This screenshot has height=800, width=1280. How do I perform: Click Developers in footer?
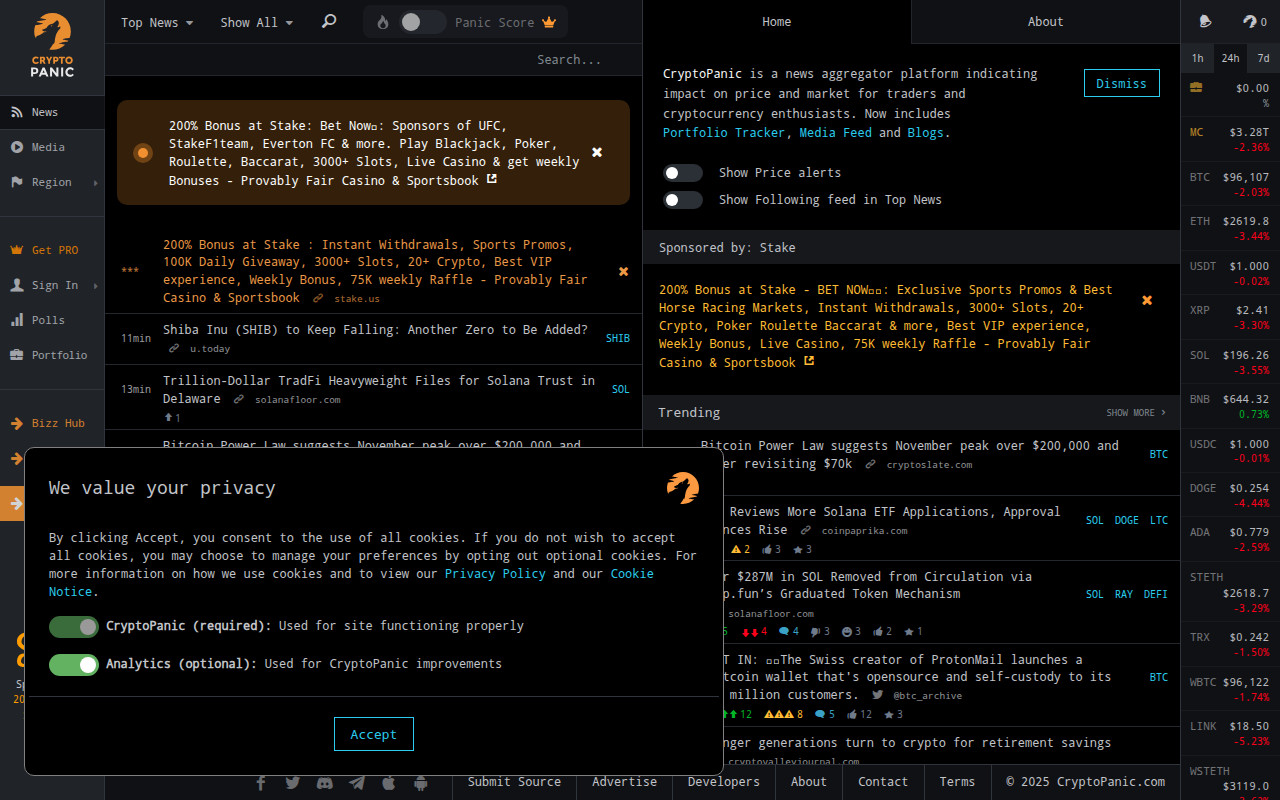pyautogui.click(x=723, y=782)
